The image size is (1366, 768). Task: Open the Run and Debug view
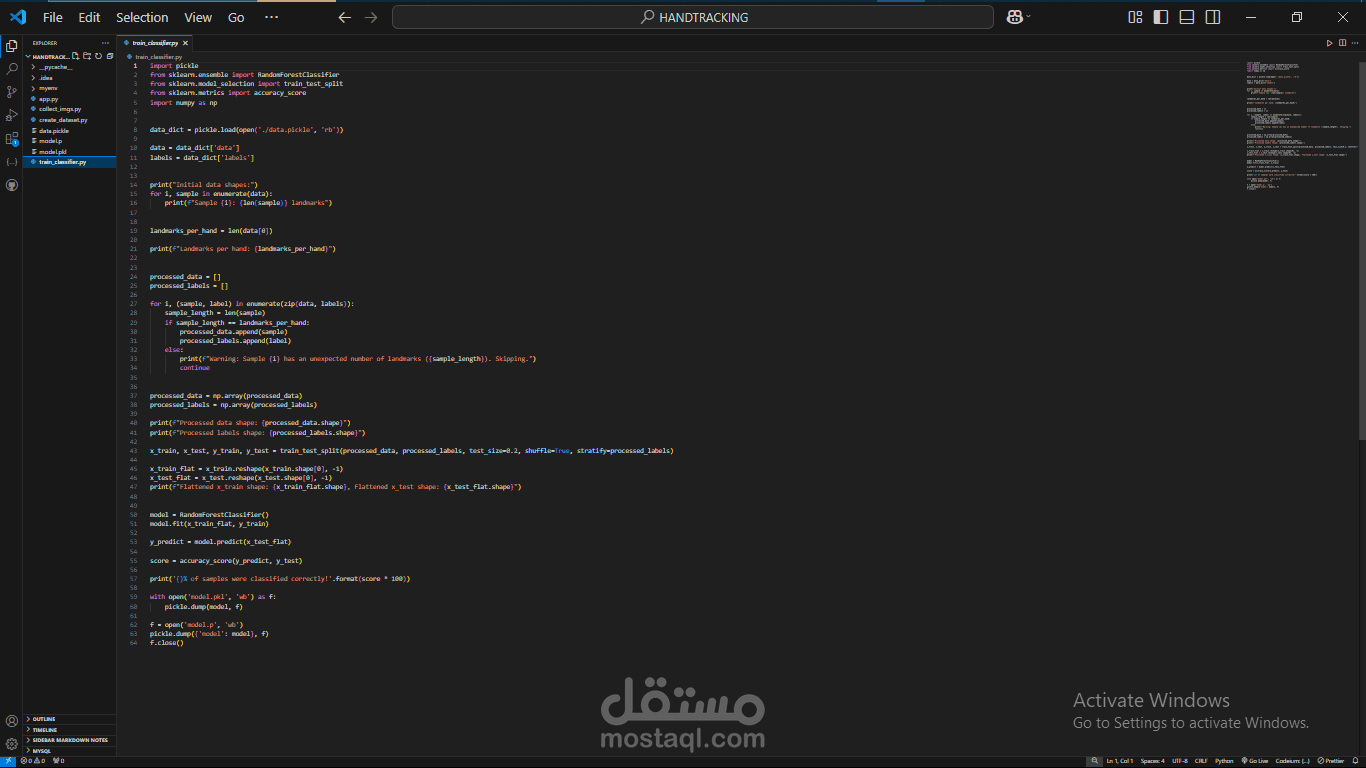point(13,114)
